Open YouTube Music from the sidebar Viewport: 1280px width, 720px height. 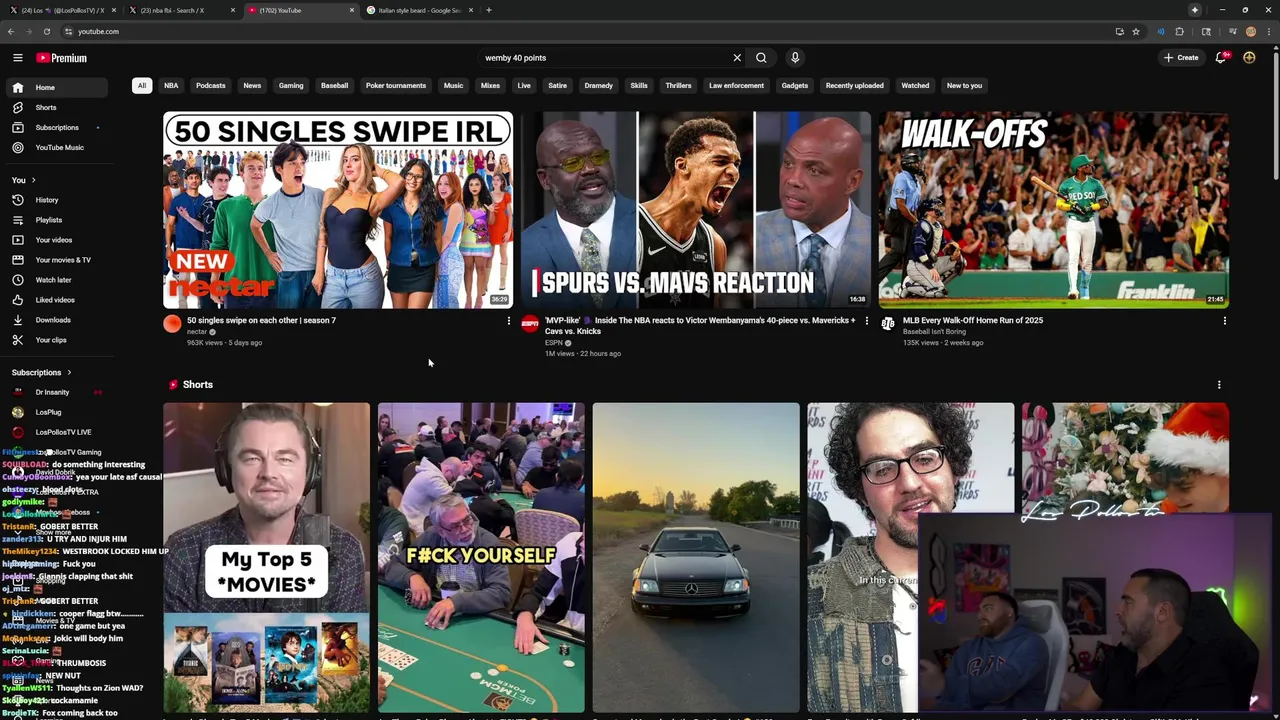55,147
